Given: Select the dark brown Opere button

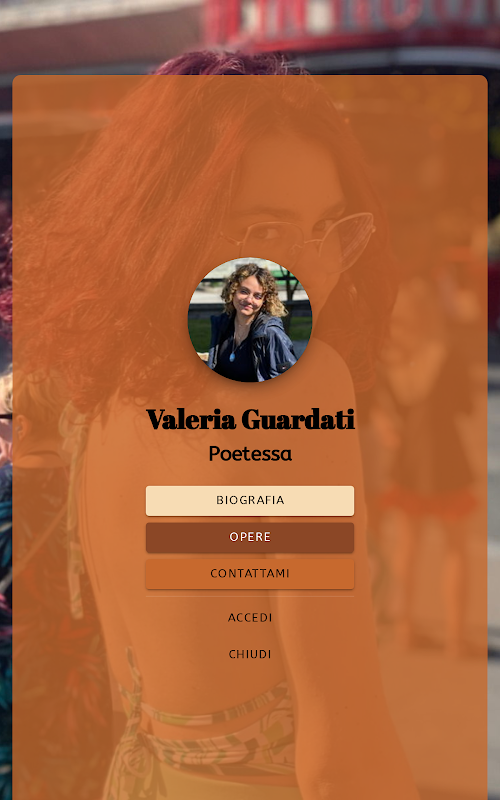Looking at the screenshot, I should (x=250, y=537).
